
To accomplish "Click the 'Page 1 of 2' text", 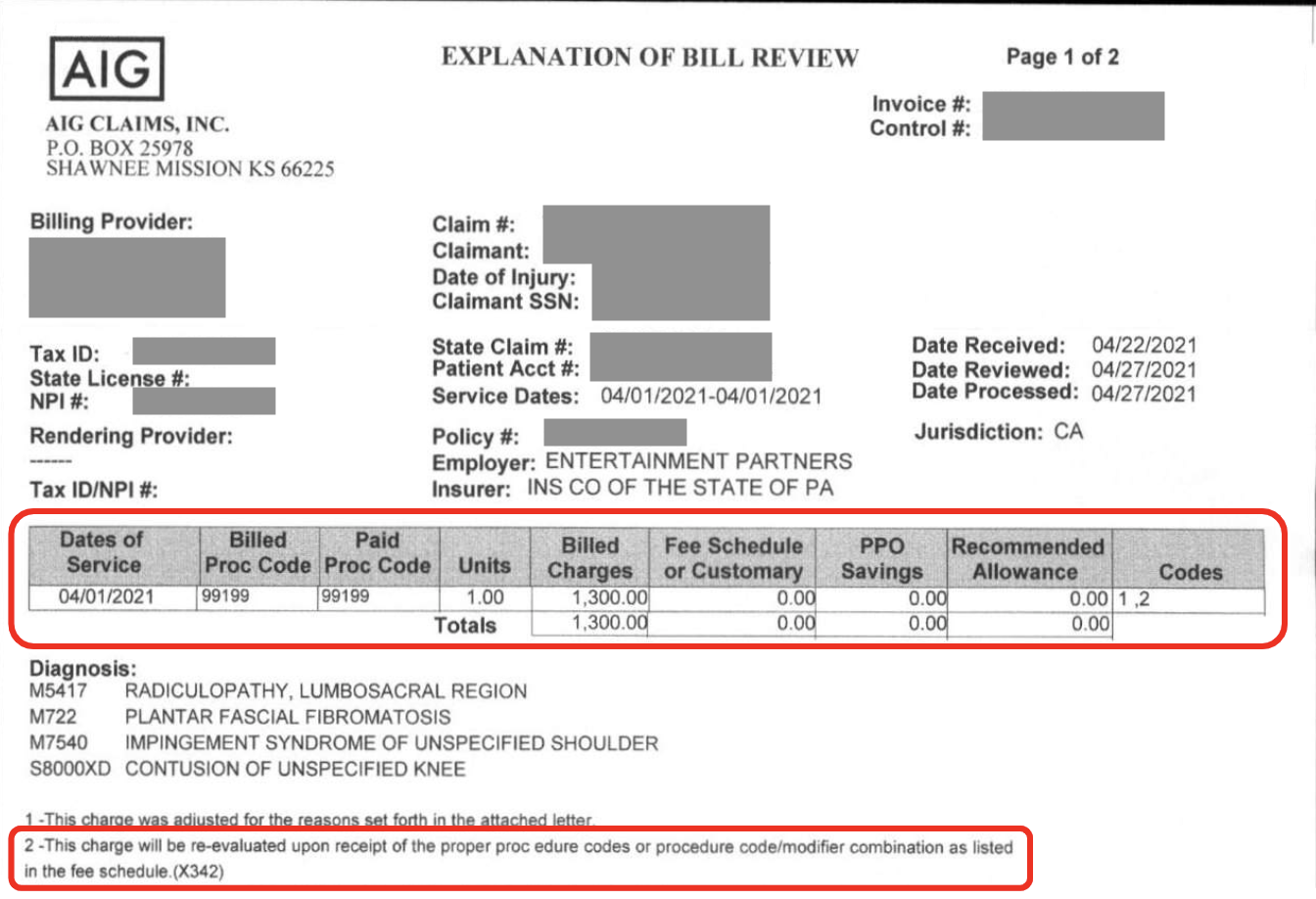I will pos(1062,57).
